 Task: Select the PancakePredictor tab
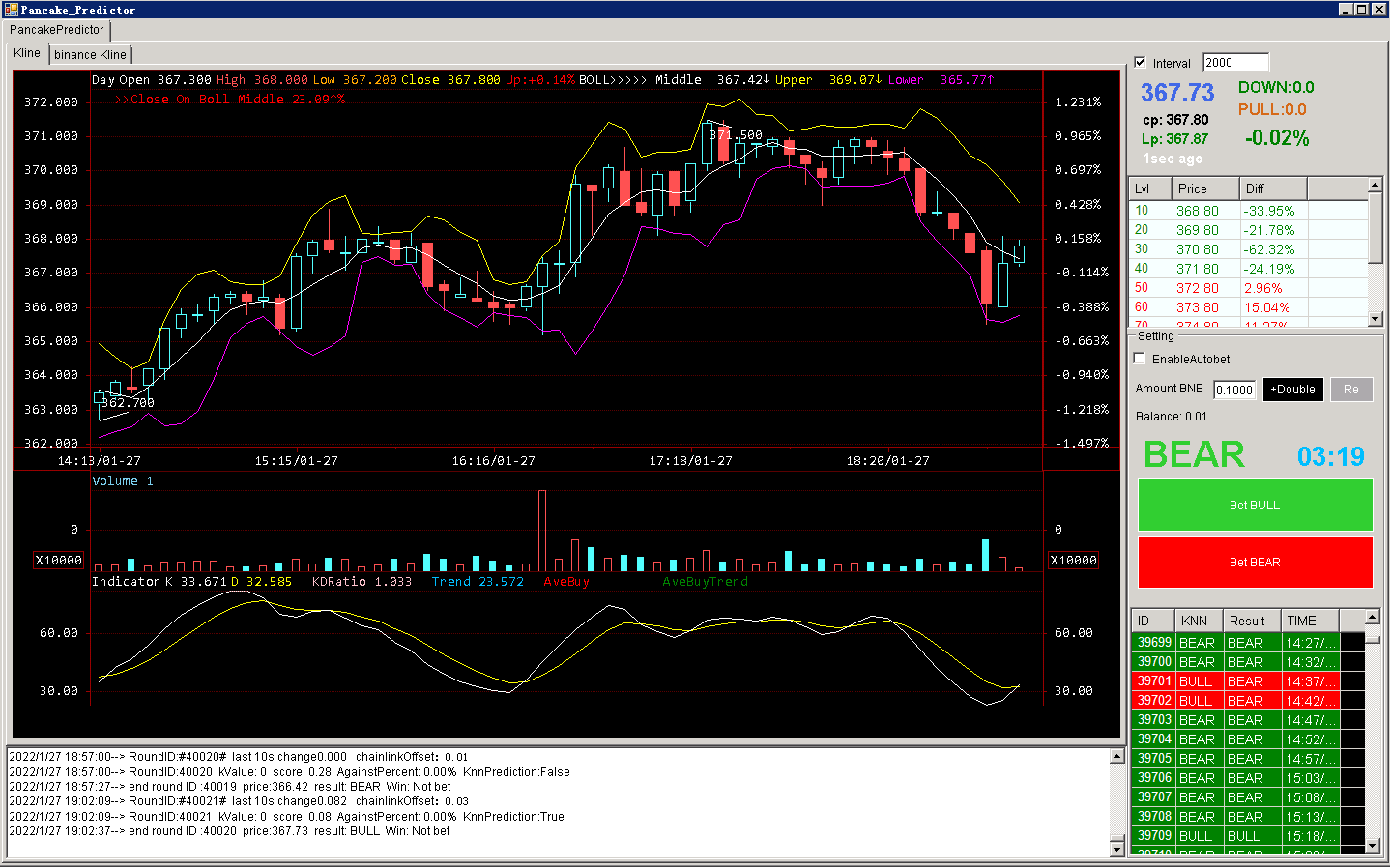tap(57, 30)
